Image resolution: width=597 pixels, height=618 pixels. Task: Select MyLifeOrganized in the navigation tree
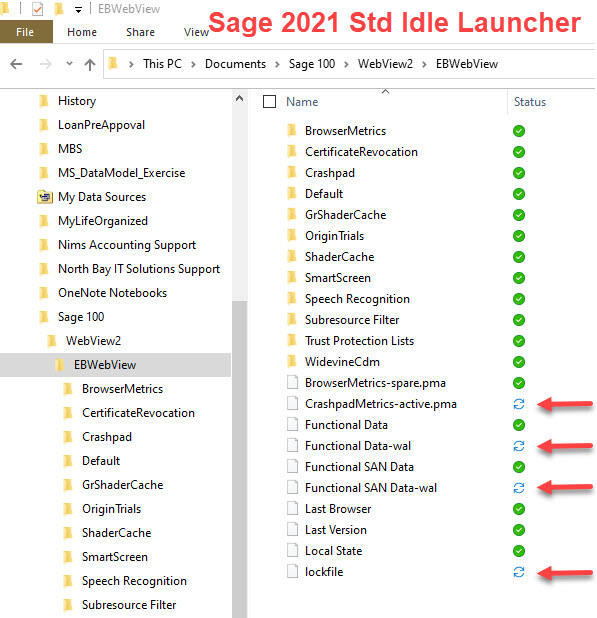pos(103,221)
